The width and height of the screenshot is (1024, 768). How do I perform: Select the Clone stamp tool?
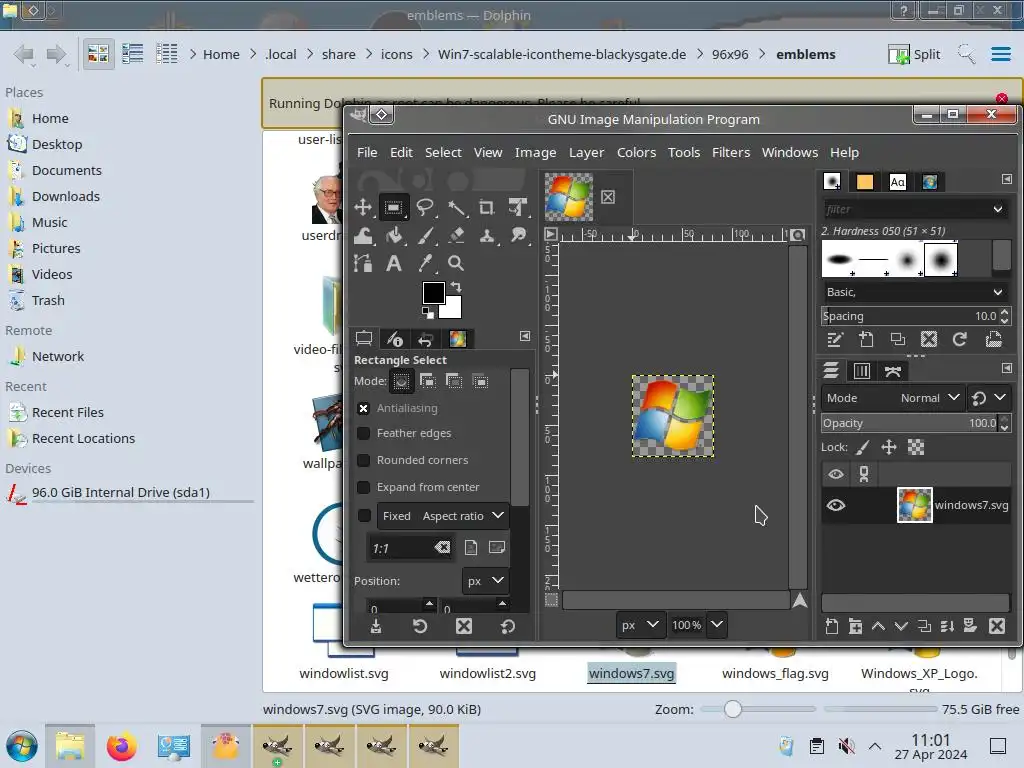(487, 236)
